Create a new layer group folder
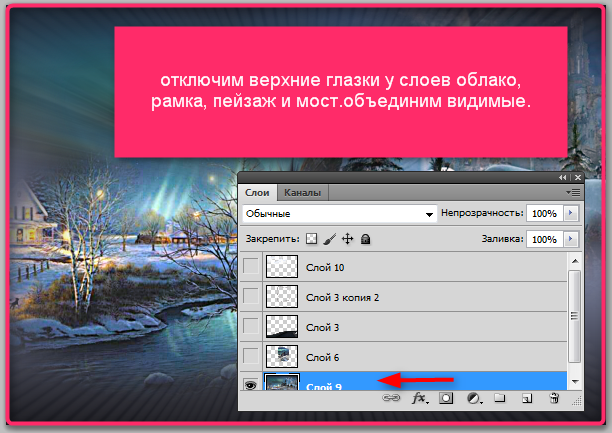The height and width of the screenshot is (433, 612). tap(500, 398)
